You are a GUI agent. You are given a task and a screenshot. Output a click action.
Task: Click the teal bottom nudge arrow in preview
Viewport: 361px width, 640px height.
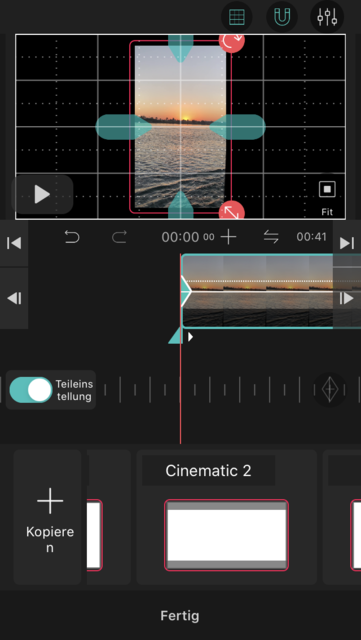point(180,205)
